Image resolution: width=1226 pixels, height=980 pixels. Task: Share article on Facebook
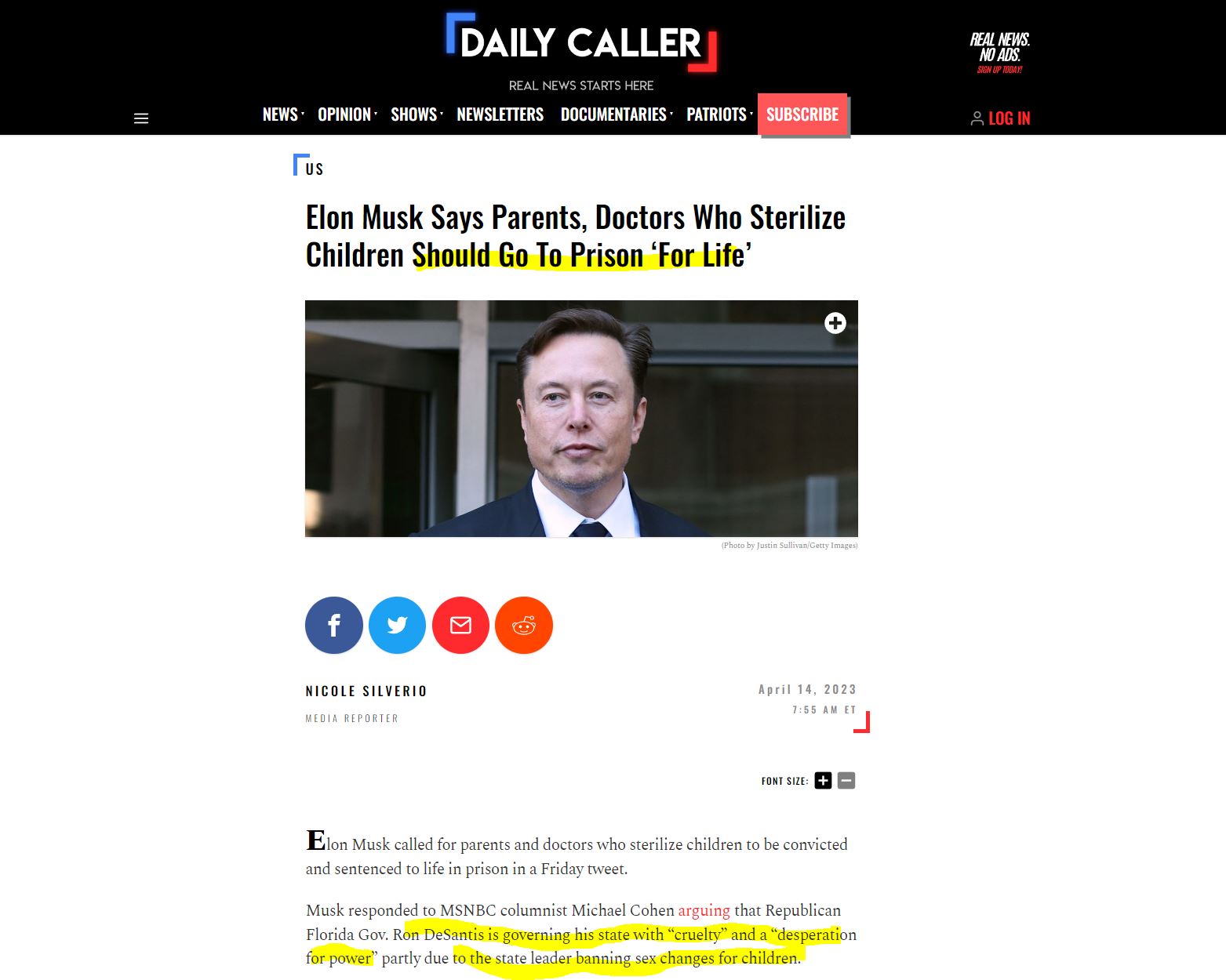(x=334, y=626)
